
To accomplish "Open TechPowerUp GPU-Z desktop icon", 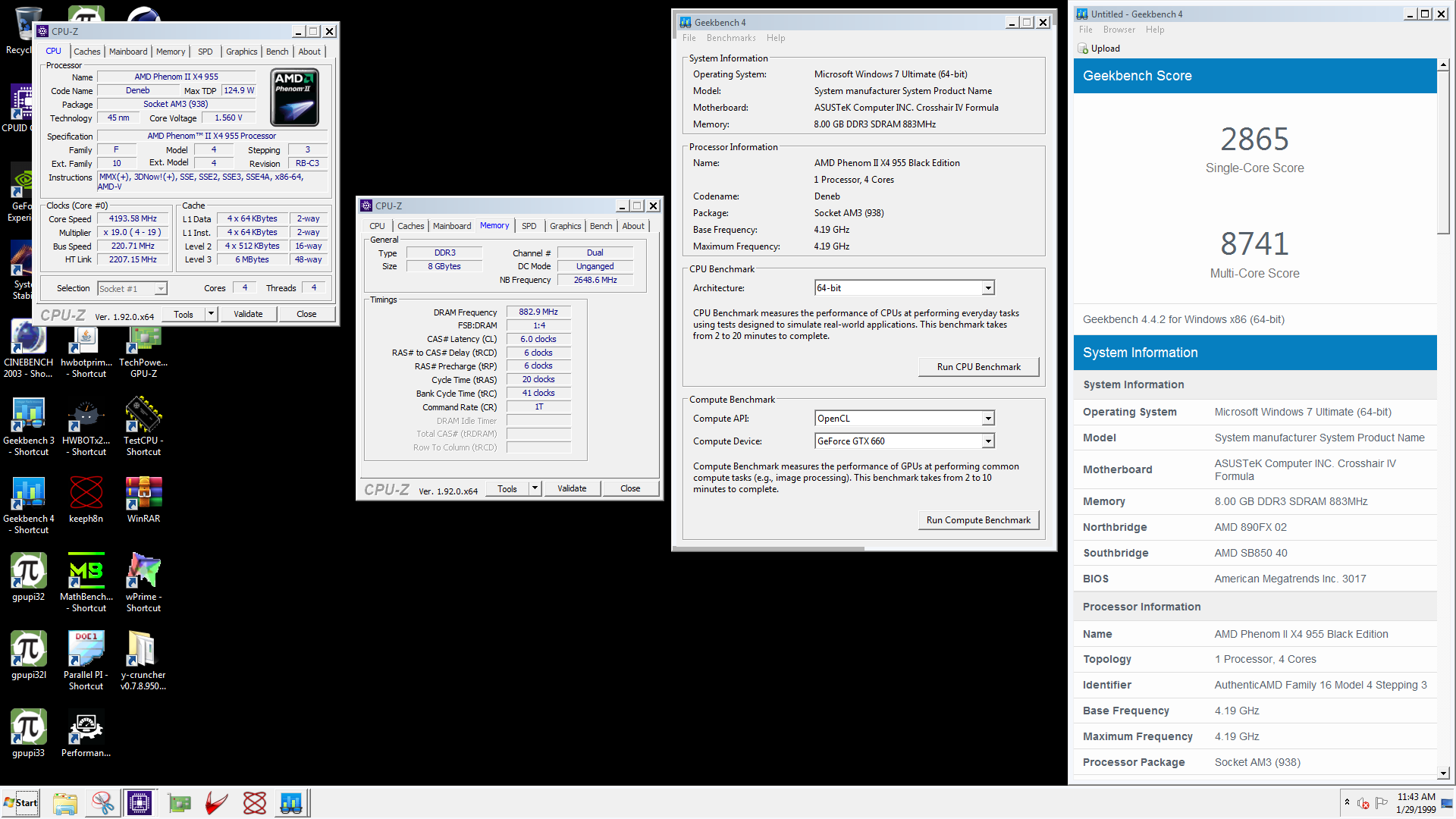I will (x=143, y=348).
